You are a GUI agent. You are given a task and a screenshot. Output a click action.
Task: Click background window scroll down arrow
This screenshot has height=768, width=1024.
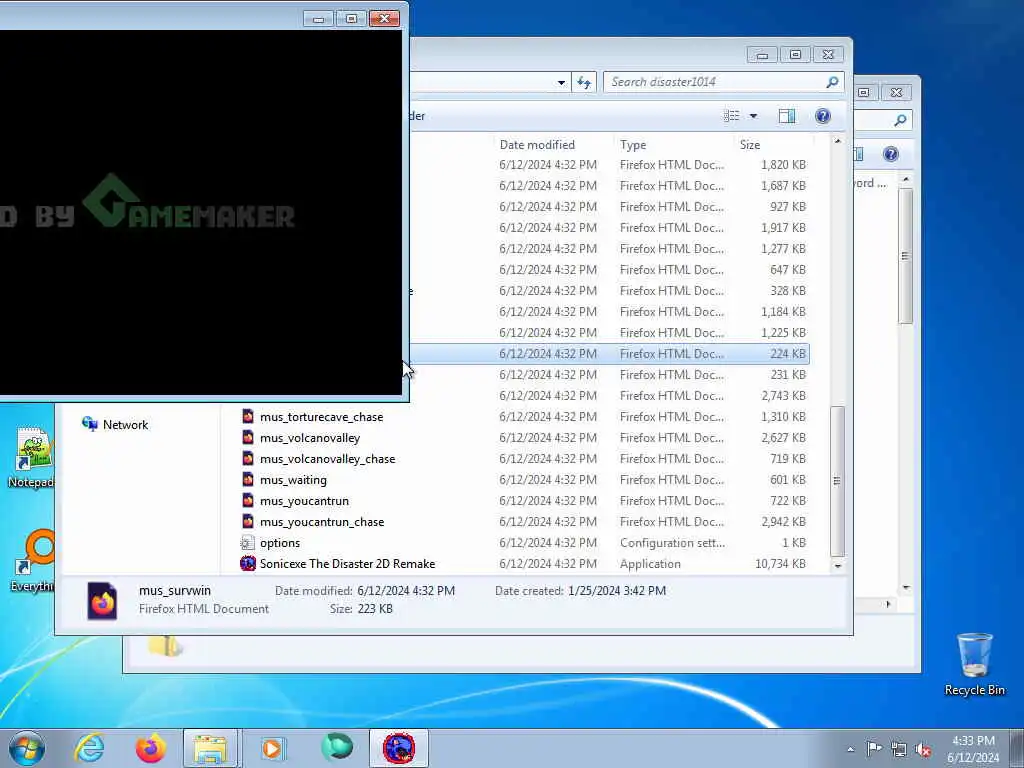906,588
